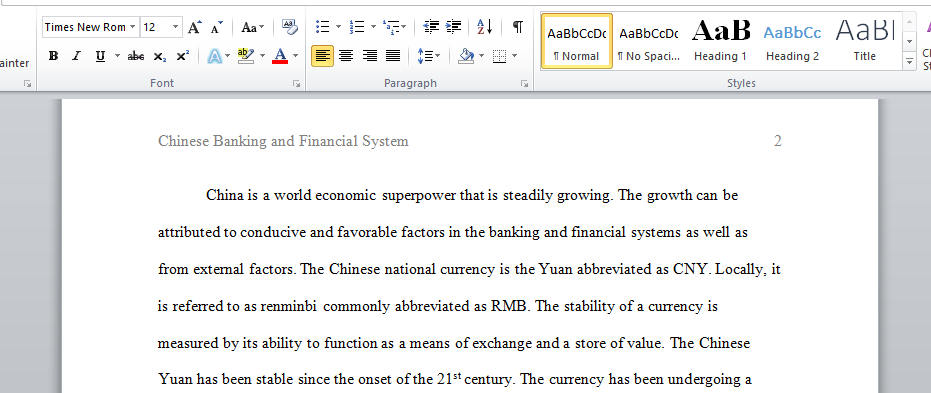Apply Borders button
The width and height of the screenshot is (931, 393).
tap(500, 56)
